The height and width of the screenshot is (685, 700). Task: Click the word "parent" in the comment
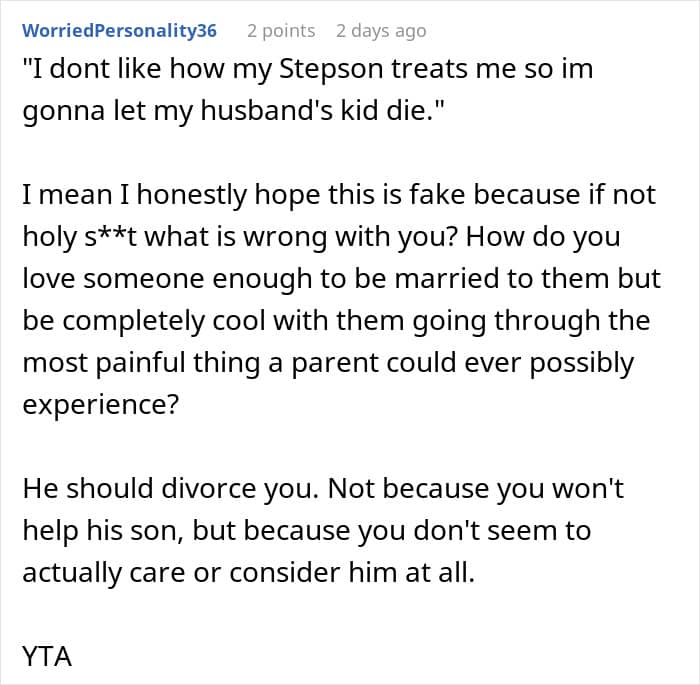[334, 363]
